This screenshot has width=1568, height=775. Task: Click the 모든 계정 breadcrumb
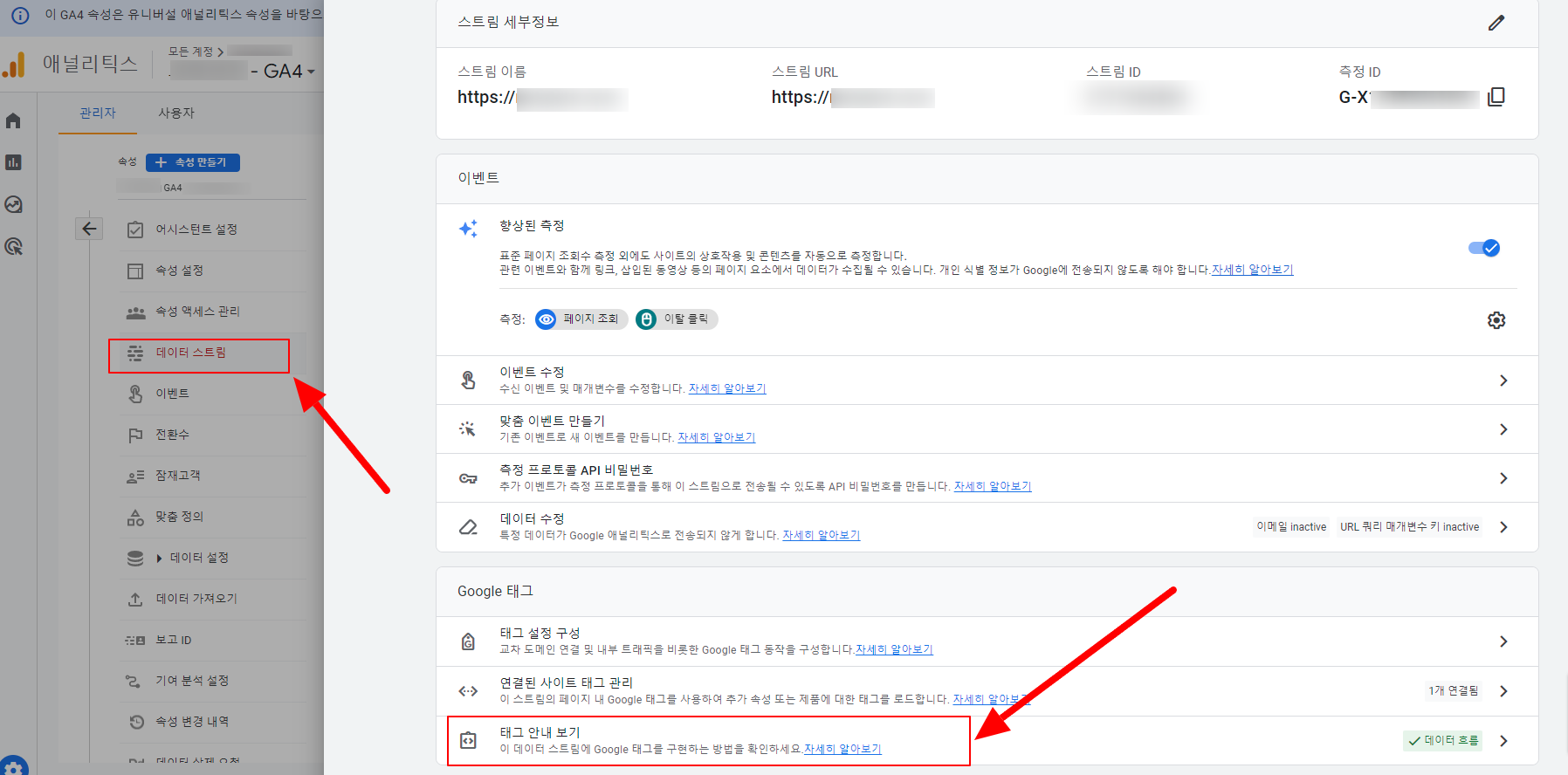(190, 51)
